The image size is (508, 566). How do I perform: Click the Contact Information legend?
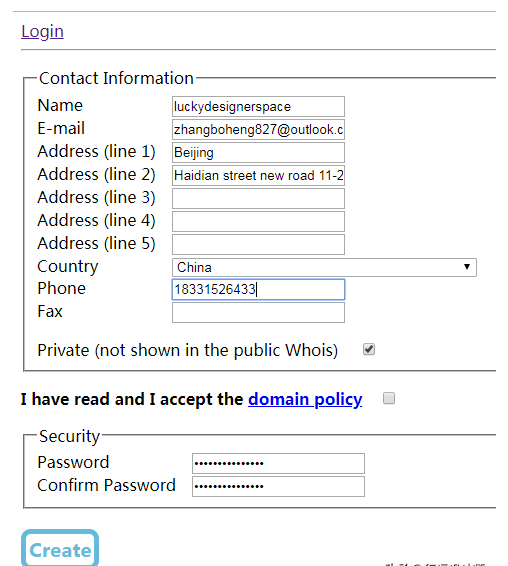coord(116,78)
